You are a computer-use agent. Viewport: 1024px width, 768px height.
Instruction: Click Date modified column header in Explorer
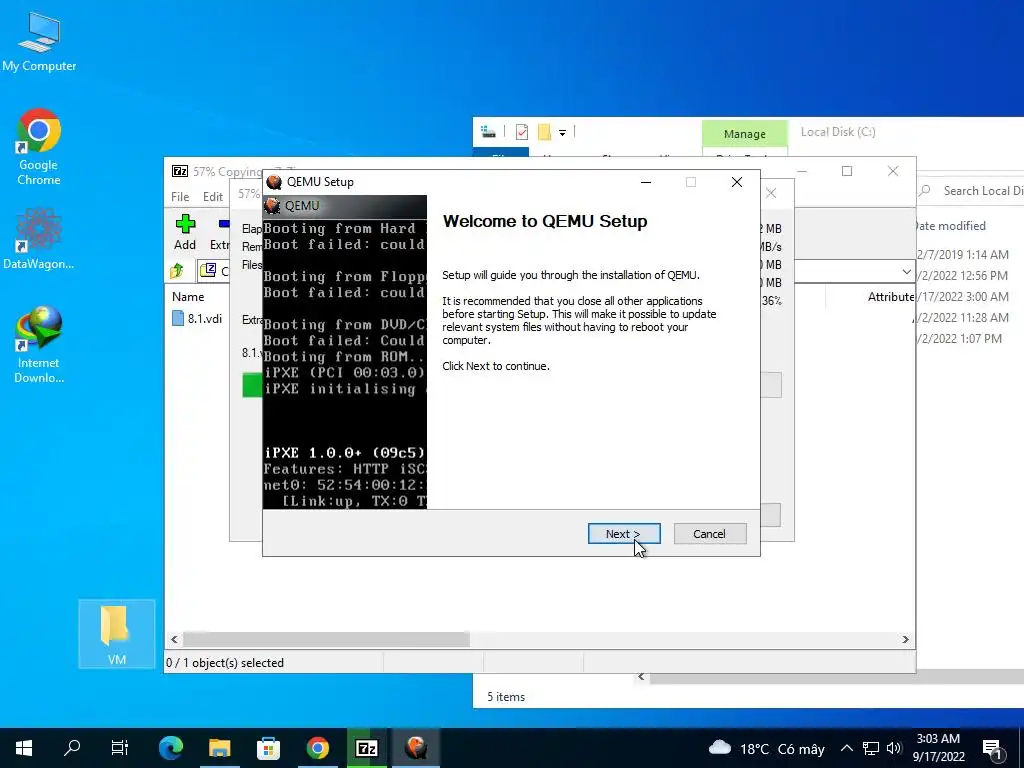pyautogui.click(x=952, y=226)
